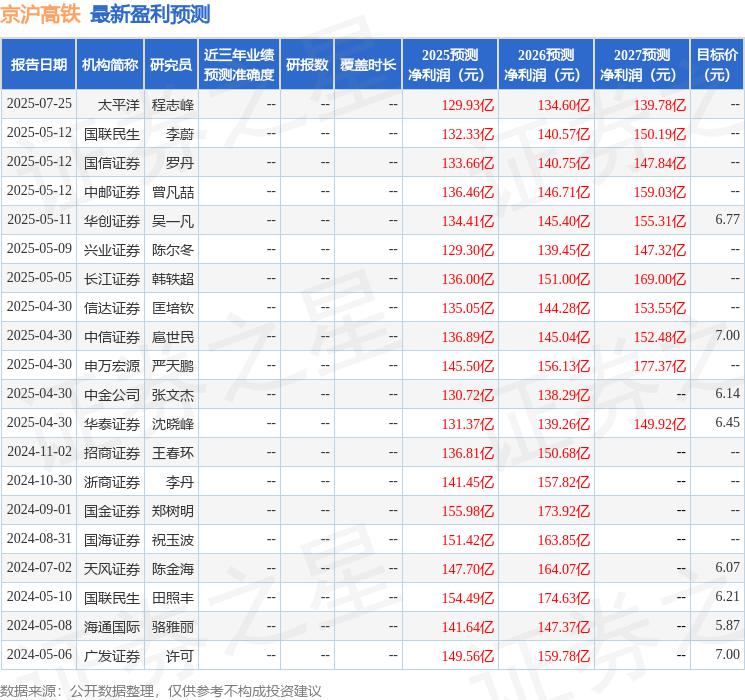The image size is (745, 700).
Task: Click analyst name 李蔚
Action: (x=180, y=134)
